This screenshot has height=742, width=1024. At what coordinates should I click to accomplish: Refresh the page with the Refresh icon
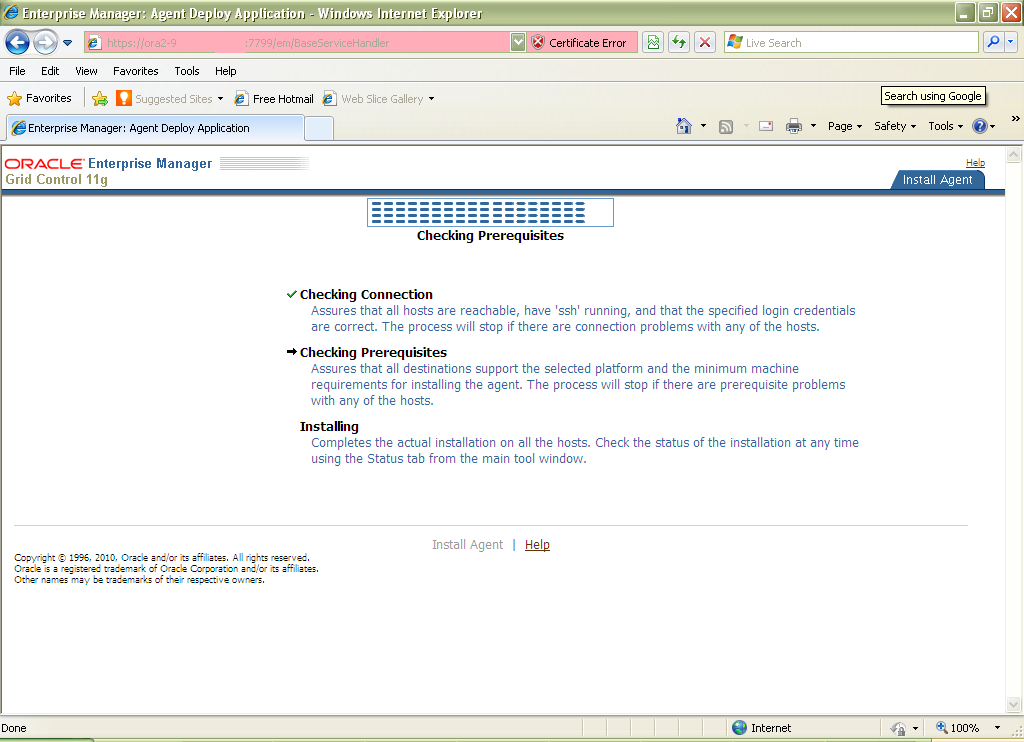pos(679,43)
